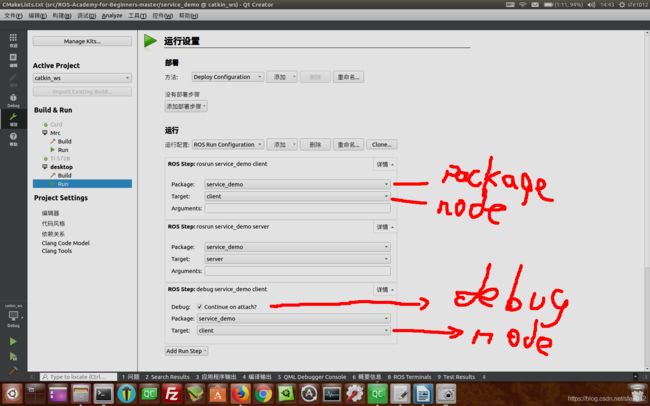Open the 9 Test Results pane
The width and height of the screenshot is (650, 406).
click(x=456, y=377)
